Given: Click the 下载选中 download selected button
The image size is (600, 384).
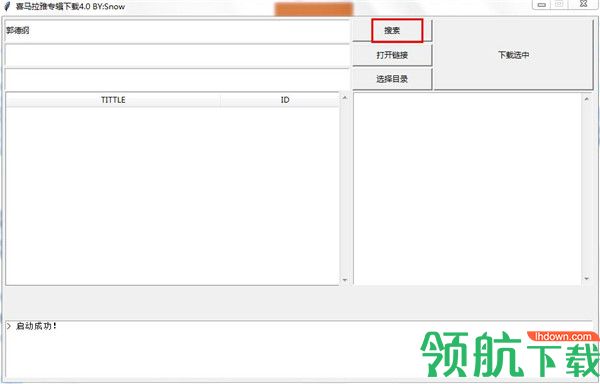Looking at the screenshot, I should click(x=514, y=55).
